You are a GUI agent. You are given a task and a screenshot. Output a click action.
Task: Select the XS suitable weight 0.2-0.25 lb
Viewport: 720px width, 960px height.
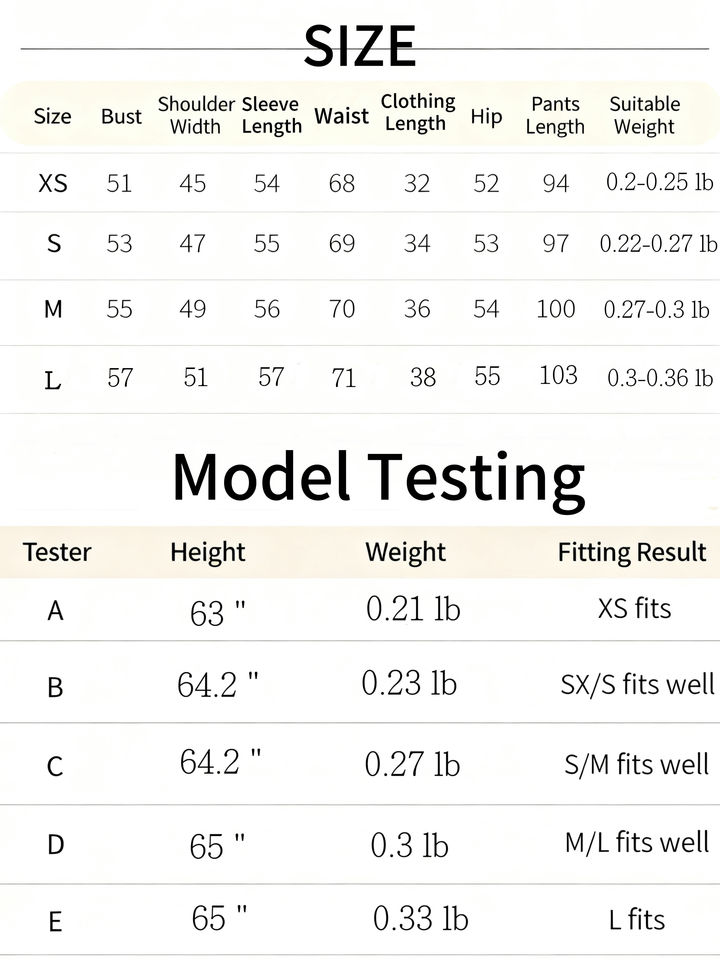click(x=659, y=183)
